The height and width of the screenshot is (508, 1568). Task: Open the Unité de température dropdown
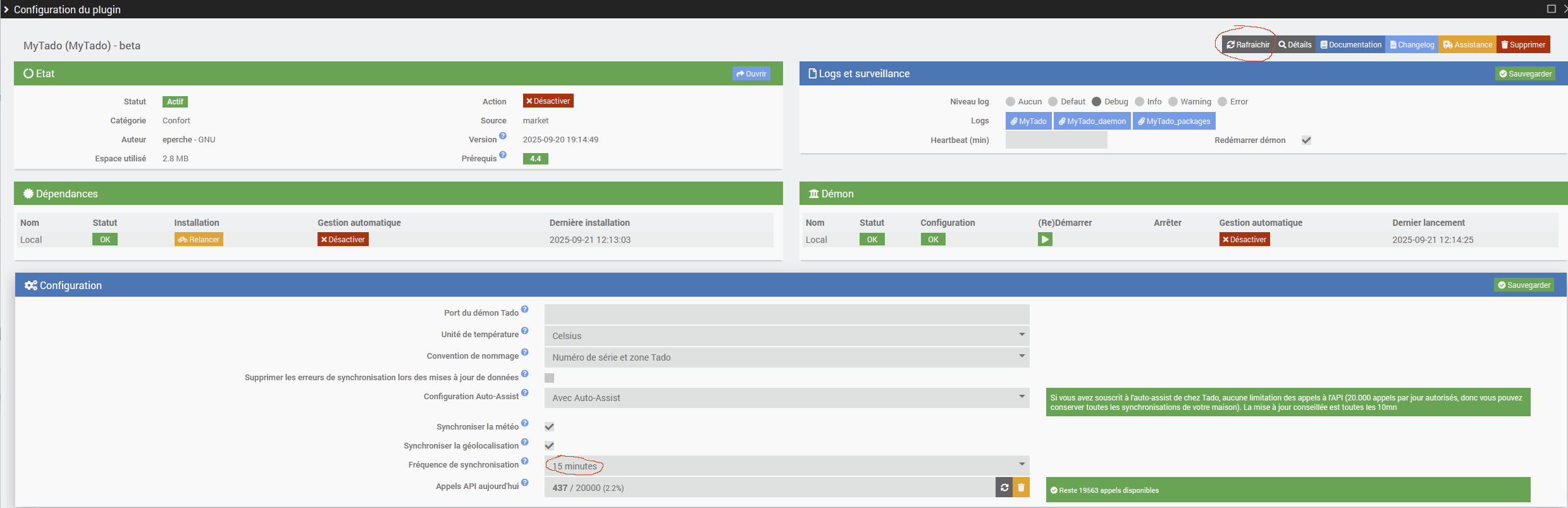point(787,336)
